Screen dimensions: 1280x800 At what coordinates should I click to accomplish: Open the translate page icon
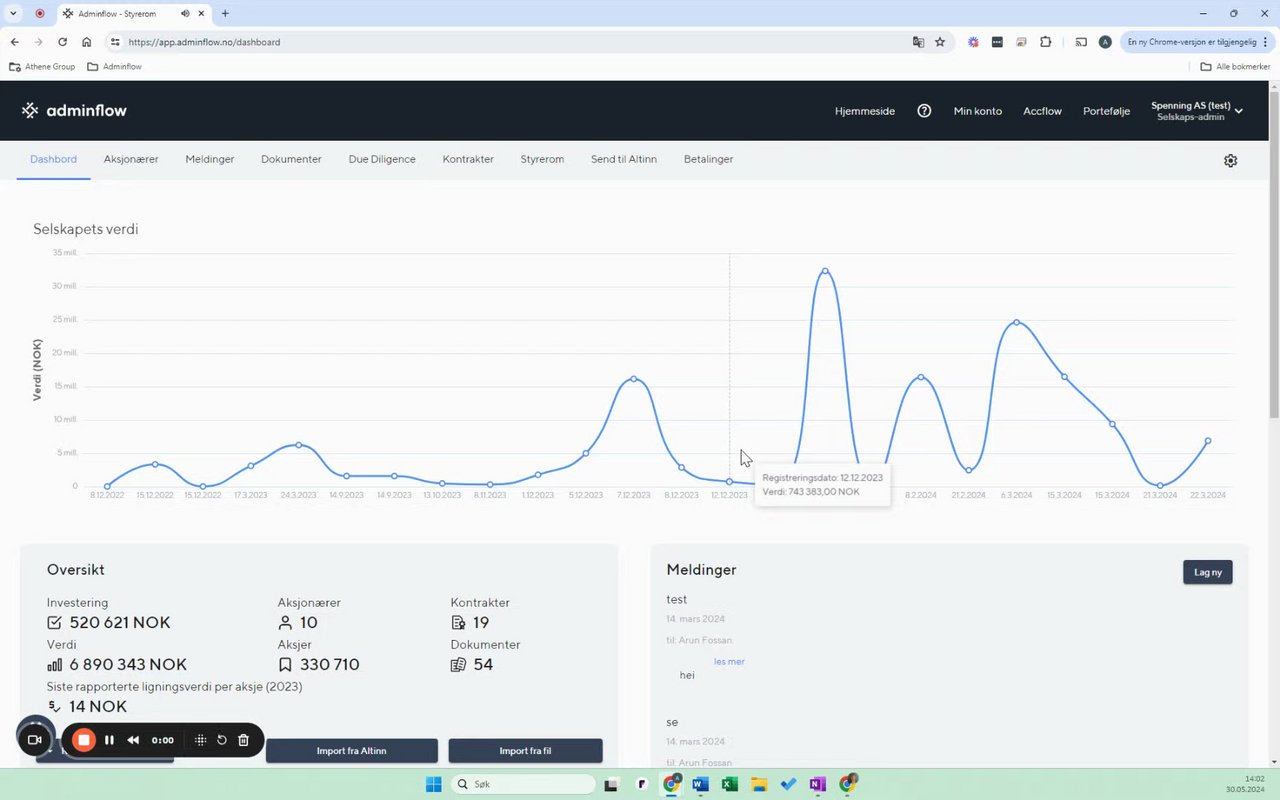[918, 42]
